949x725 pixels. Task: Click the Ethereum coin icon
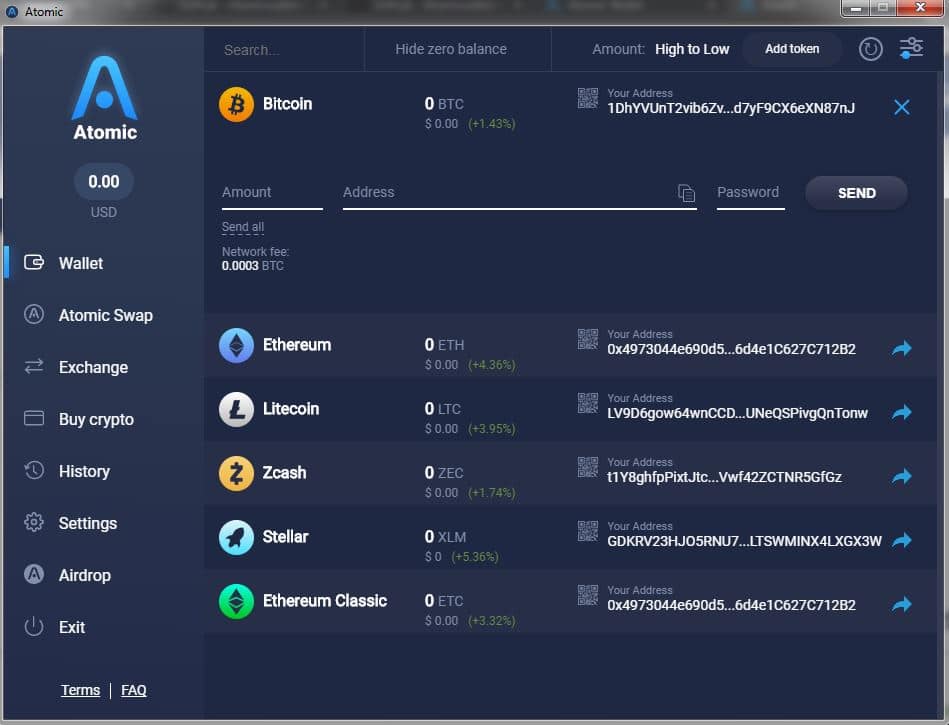tap(236, 346)
